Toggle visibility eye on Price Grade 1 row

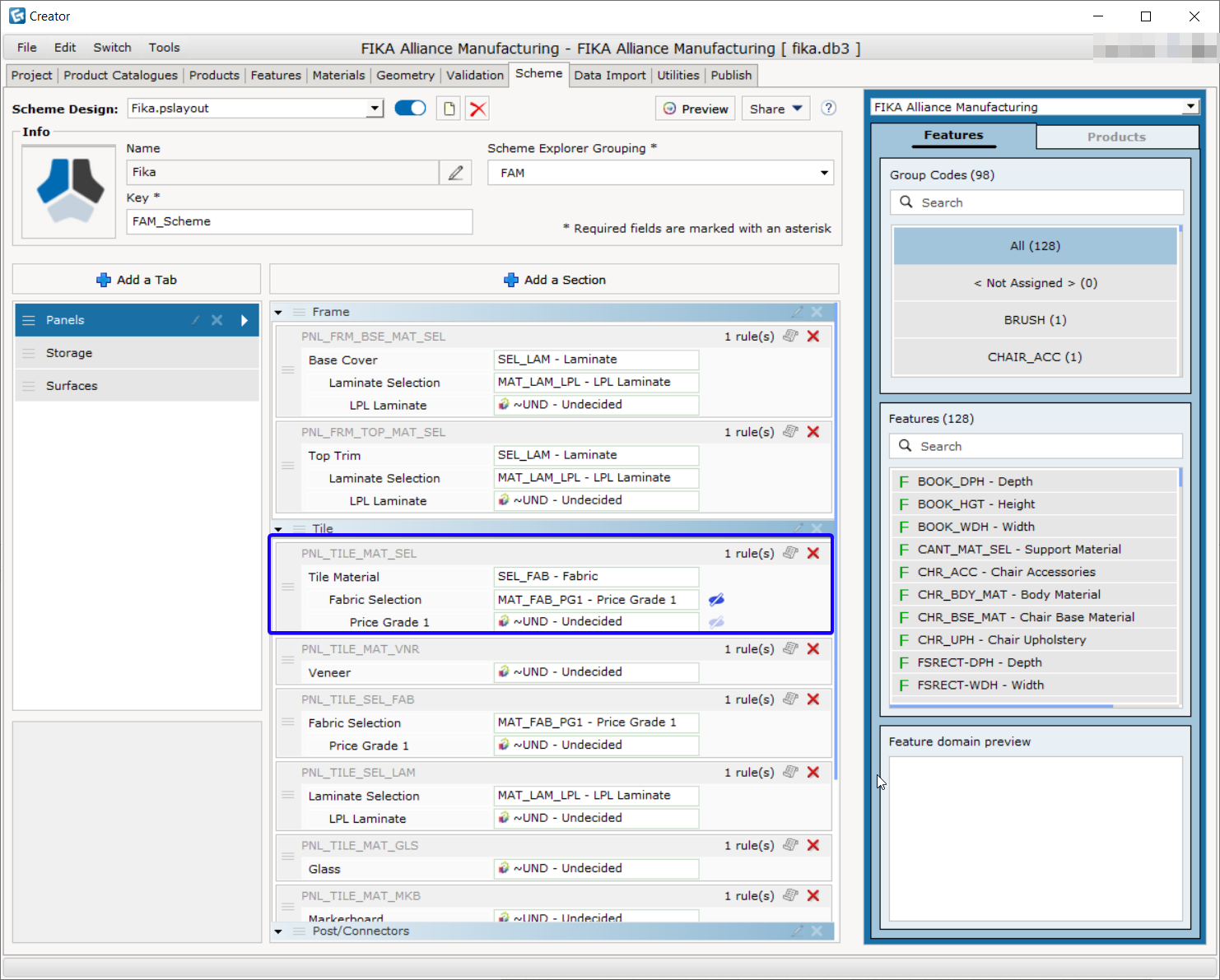coord(716,622)
